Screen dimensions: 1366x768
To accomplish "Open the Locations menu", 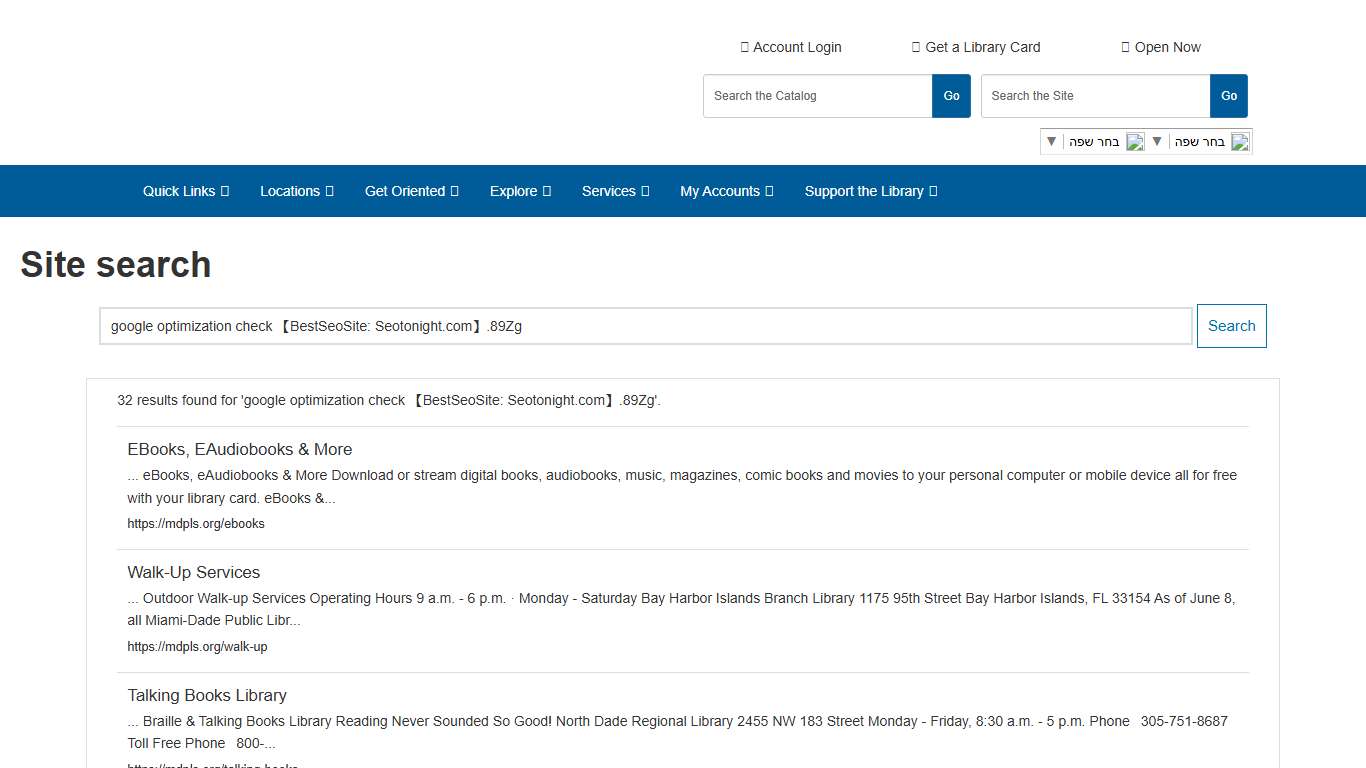I will click(x=296, y=191).
